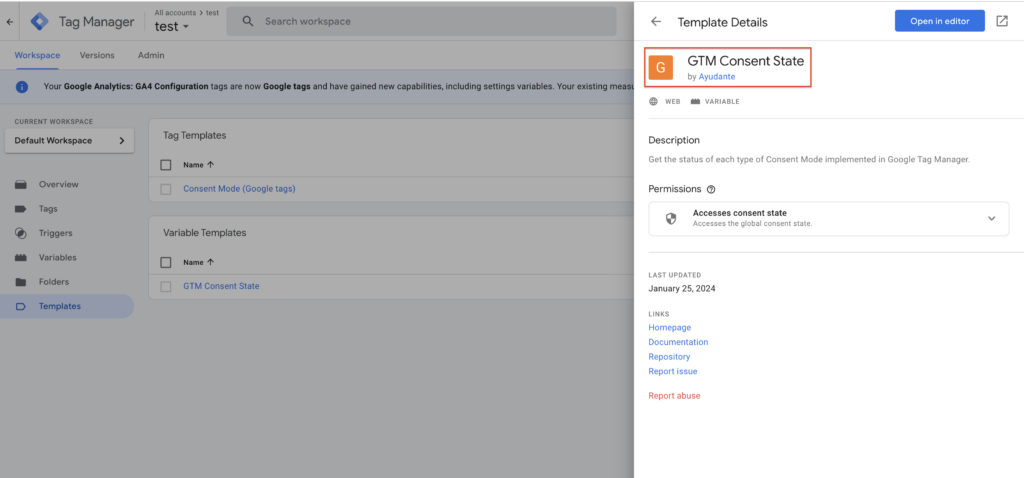The height and width of the screenshot is (478, 1024).
Task: Switch to the Versions tab
Action: [x=97, y=55]
